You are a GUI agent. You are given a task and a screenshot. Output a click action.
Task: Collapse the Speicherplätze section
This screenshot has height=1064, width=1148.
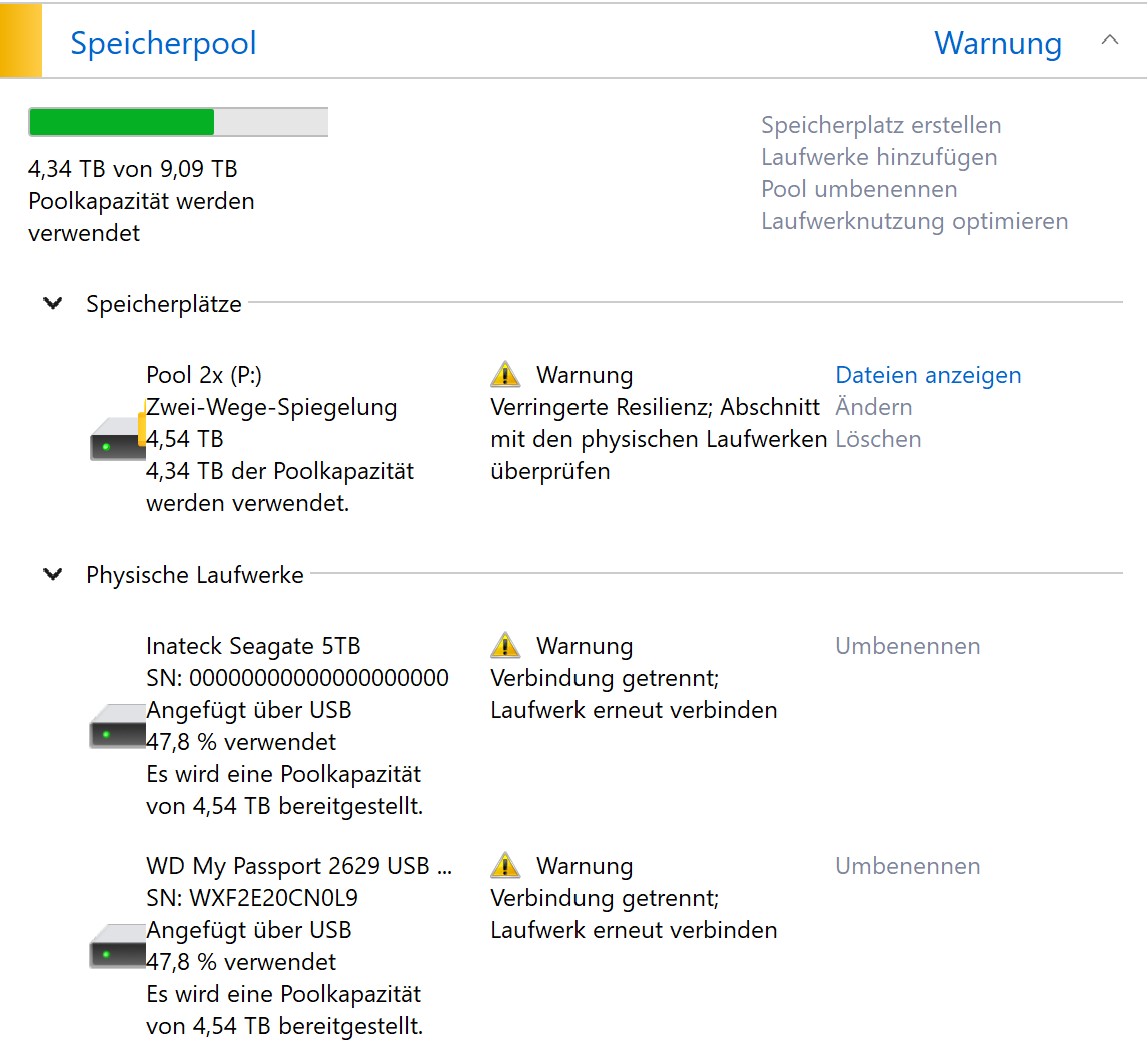53,302
